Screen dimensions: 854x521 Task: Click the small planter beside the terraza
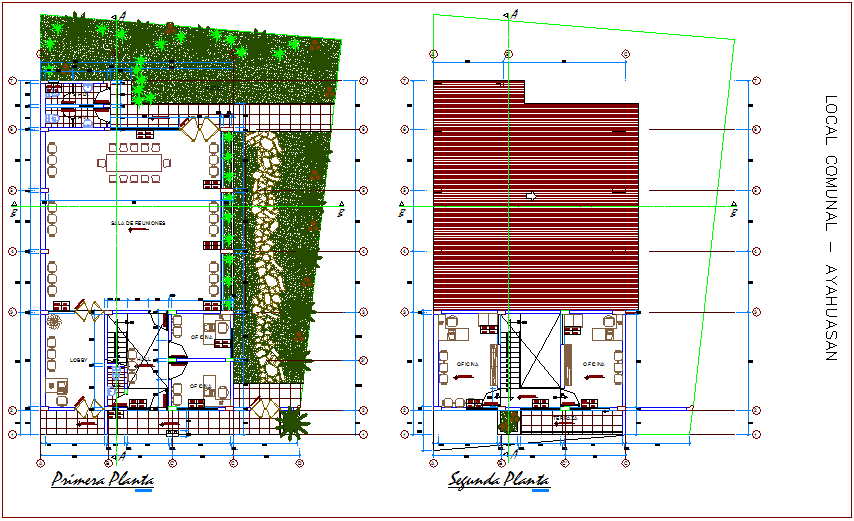pyautogui.click(x=510, y=422)
